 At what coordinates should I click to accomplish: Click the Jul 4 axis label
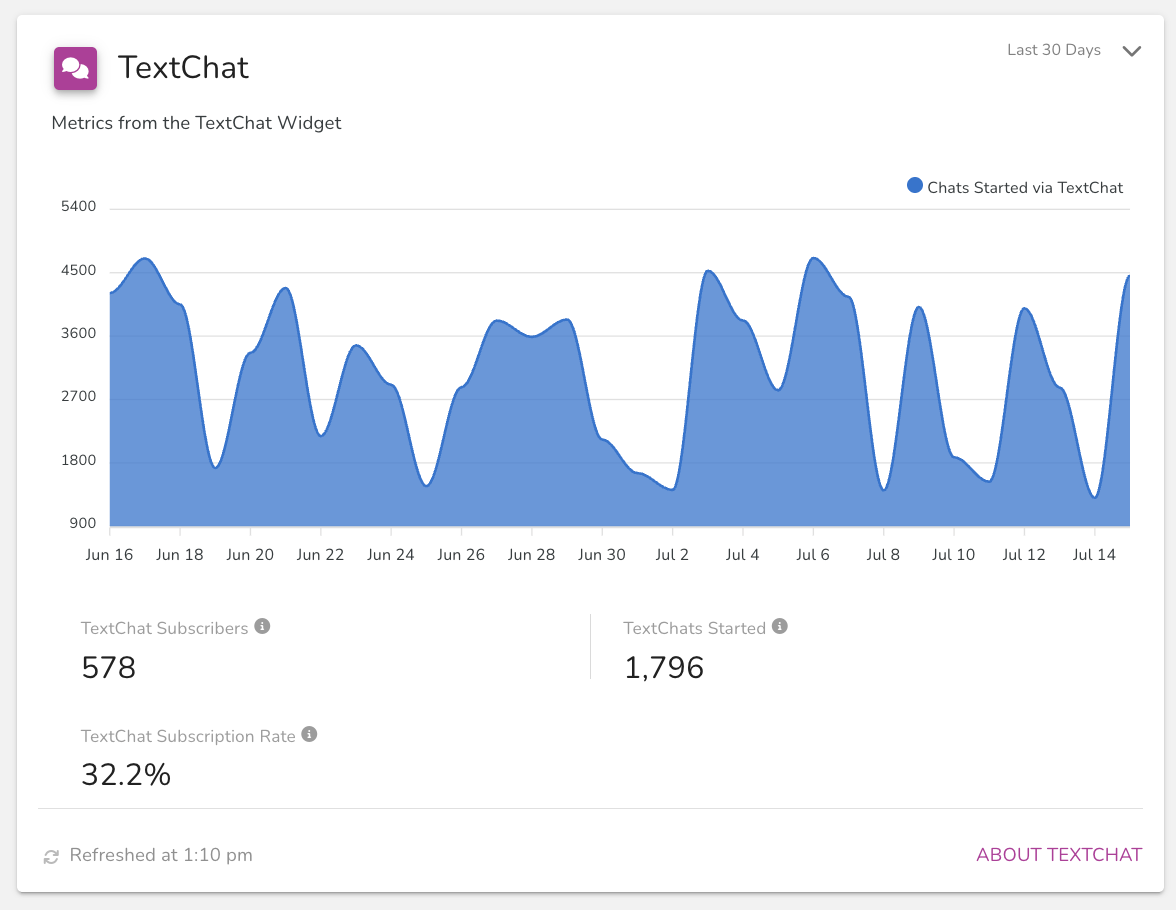pos(742,554)
